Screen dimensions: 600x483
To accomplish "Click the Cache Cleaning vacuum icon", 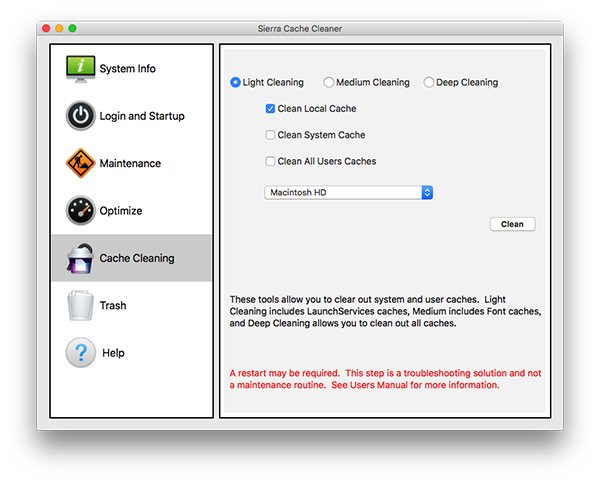I will 80,258.
